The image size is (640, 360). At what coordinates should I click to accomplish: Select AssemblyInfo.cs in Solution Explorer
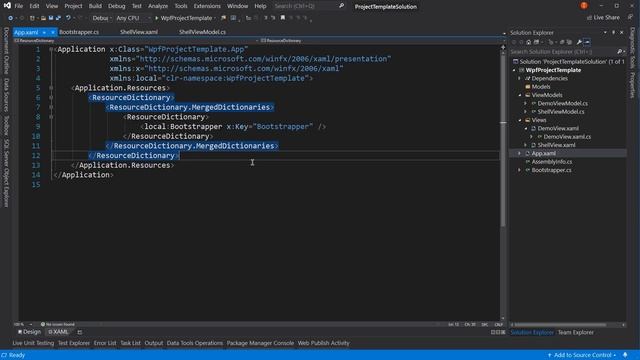point(551,162)
